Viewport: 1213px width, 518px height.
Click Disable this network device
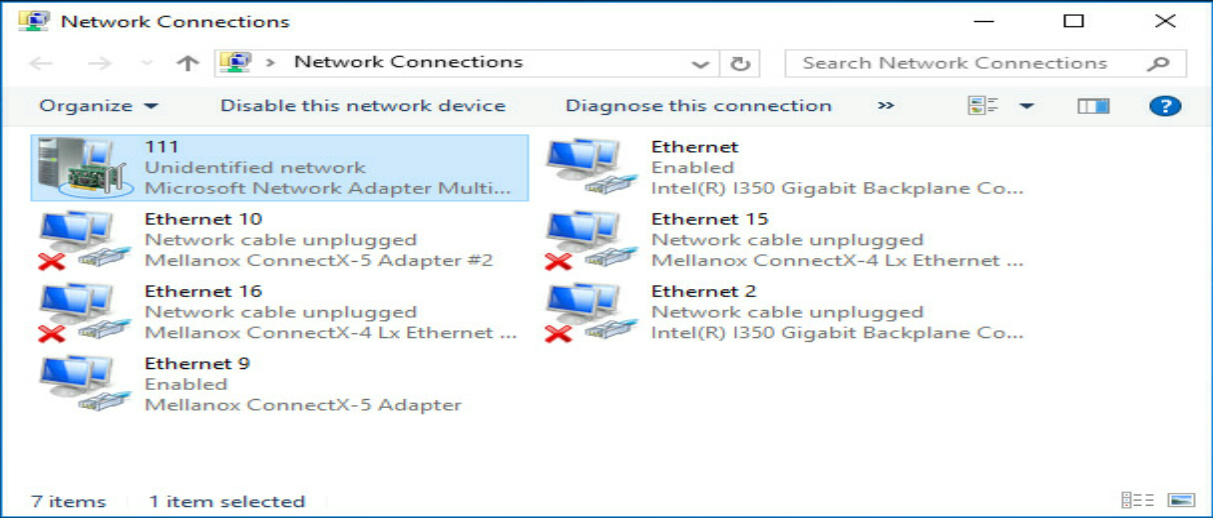click(363, 106)
